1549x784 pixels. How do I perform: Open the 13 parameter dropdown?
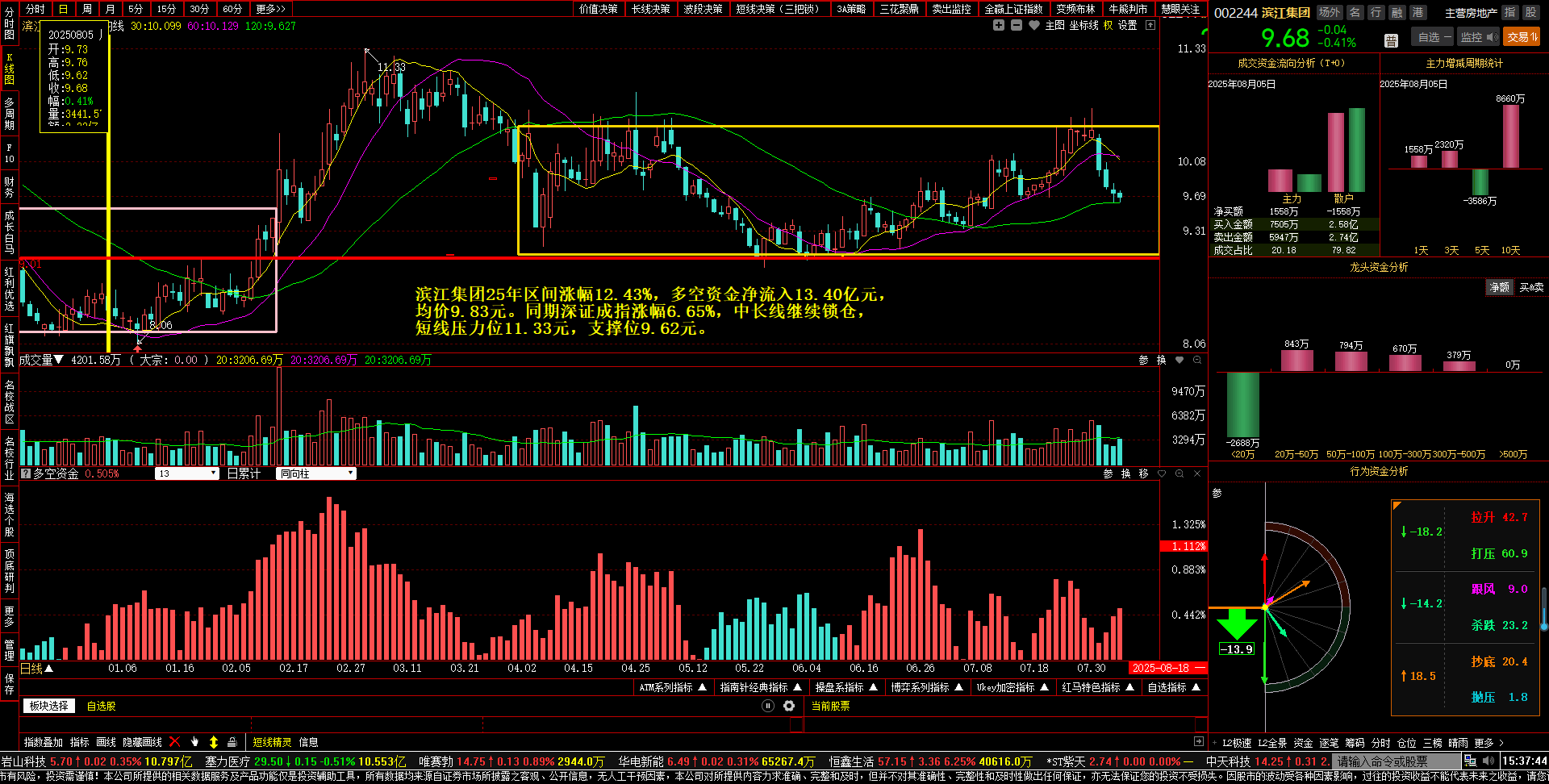(x=186, y=473)
